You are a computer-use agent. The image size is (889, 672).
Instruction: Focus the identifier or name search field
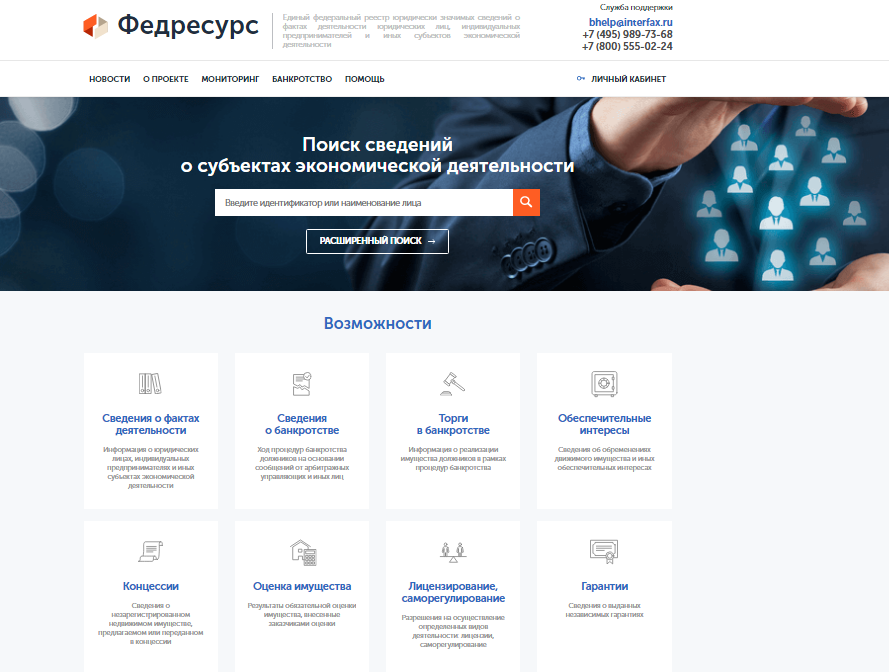(363, 202)
